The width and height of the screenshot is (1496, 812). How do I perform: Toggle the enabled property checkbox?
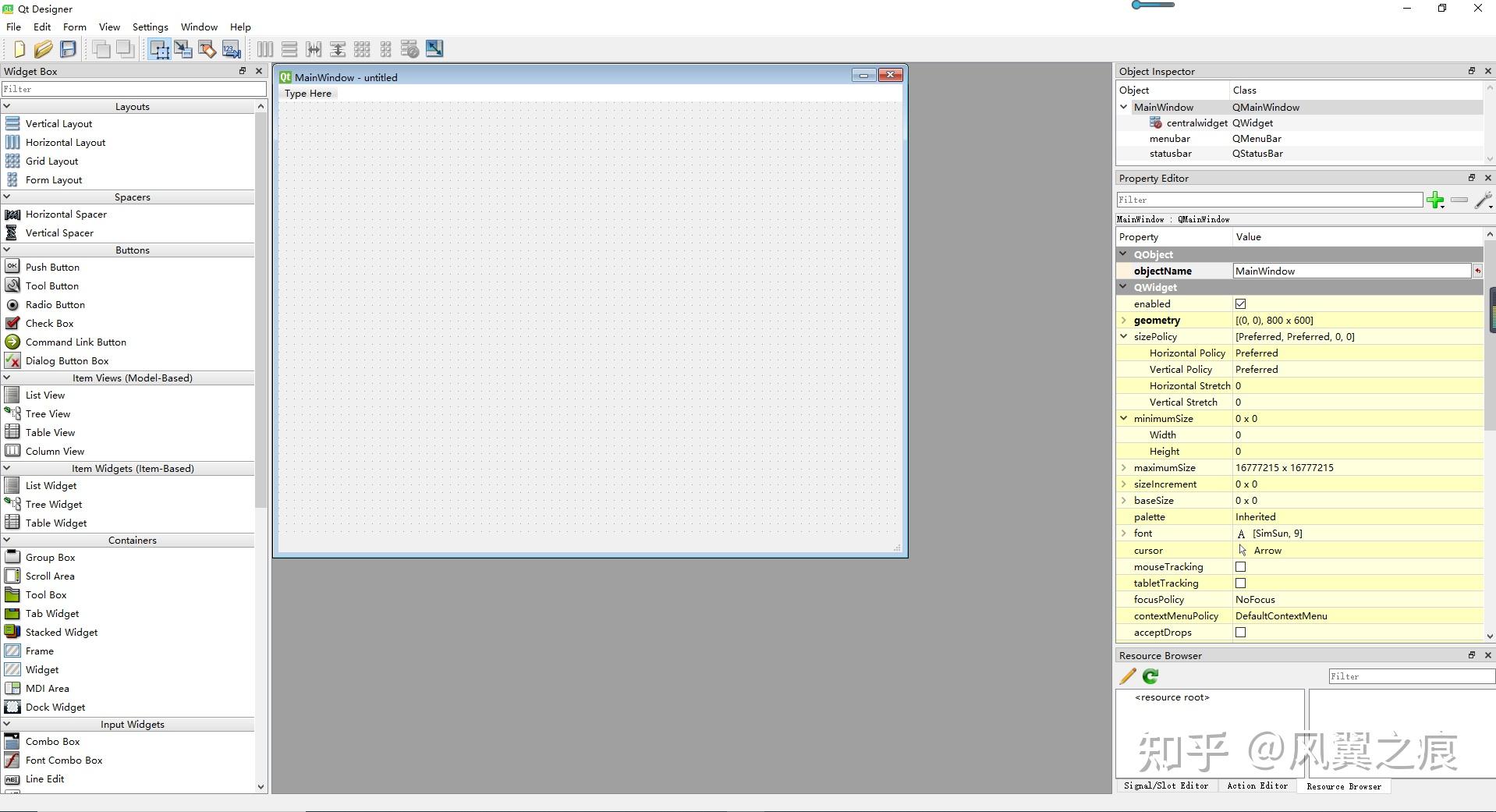pyautogui.click(x=1240, y=303)
